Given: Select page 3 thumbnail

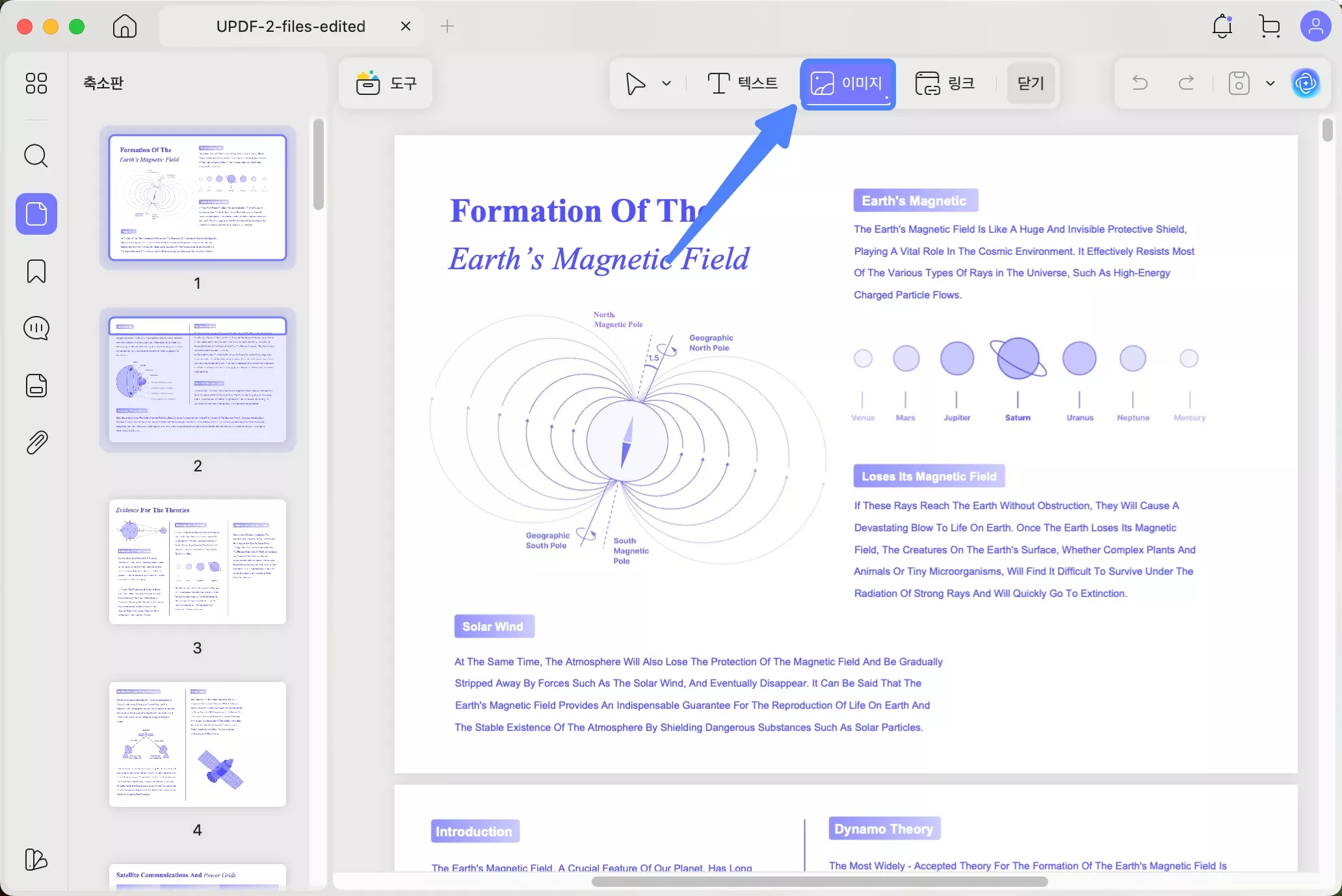Looking at the screenshot, I should pos(198,562).
